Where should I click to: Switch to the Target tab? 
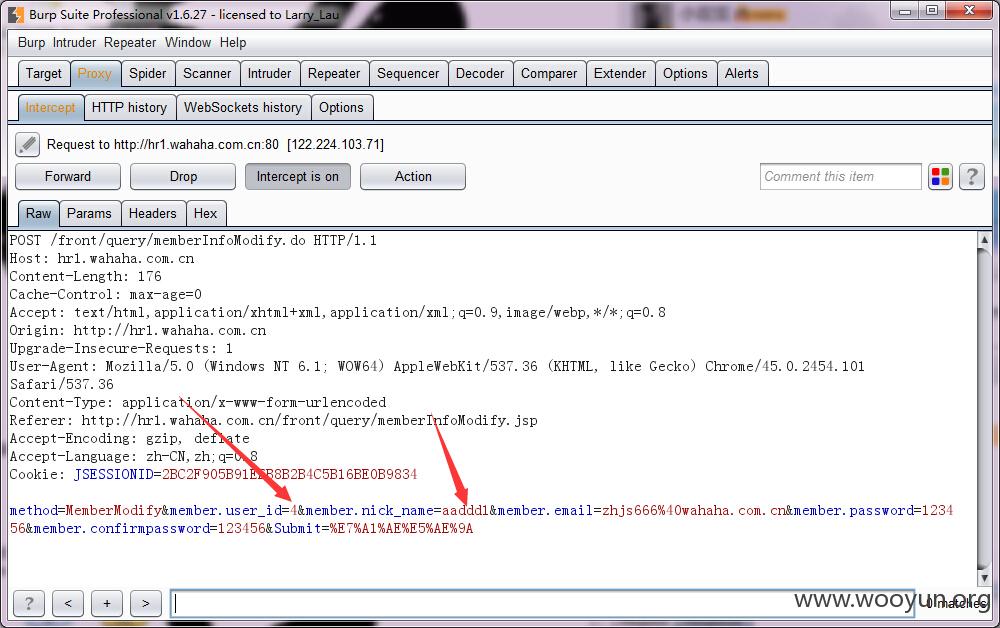coord(44,74)
